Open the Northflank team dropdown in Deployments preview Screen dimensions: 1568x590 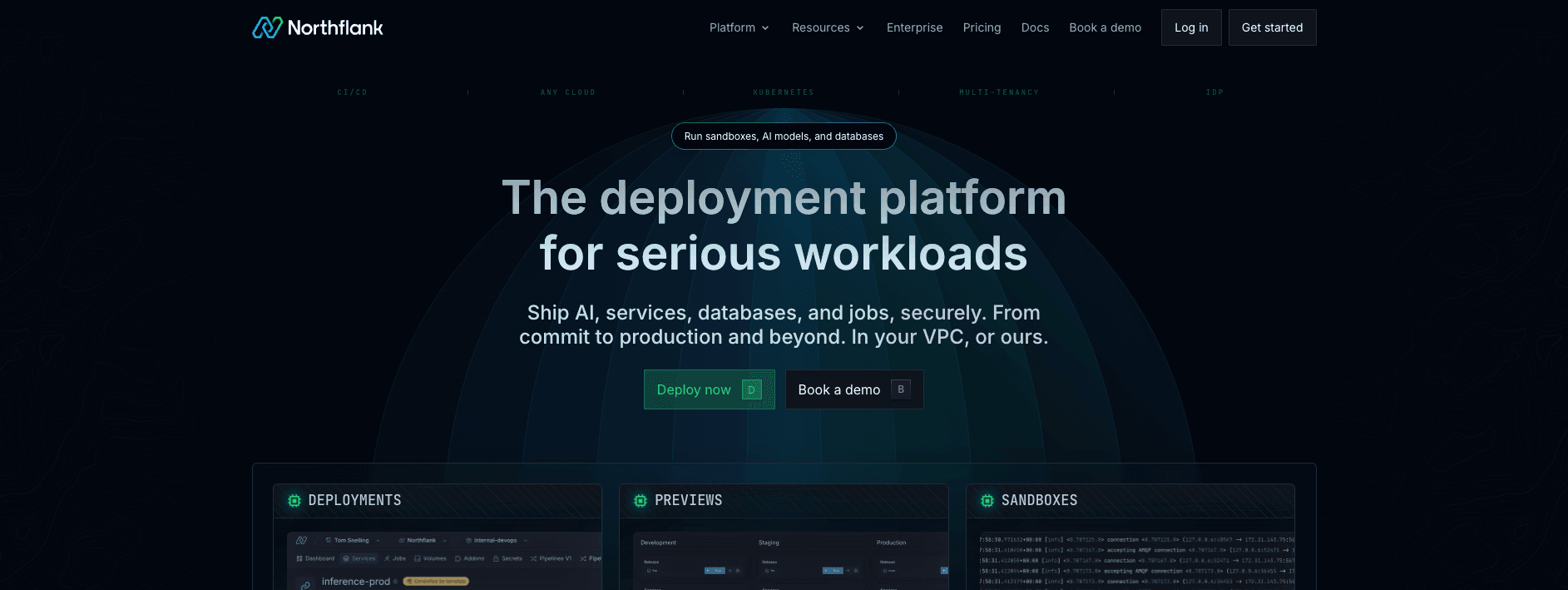(x=423, y=540)
